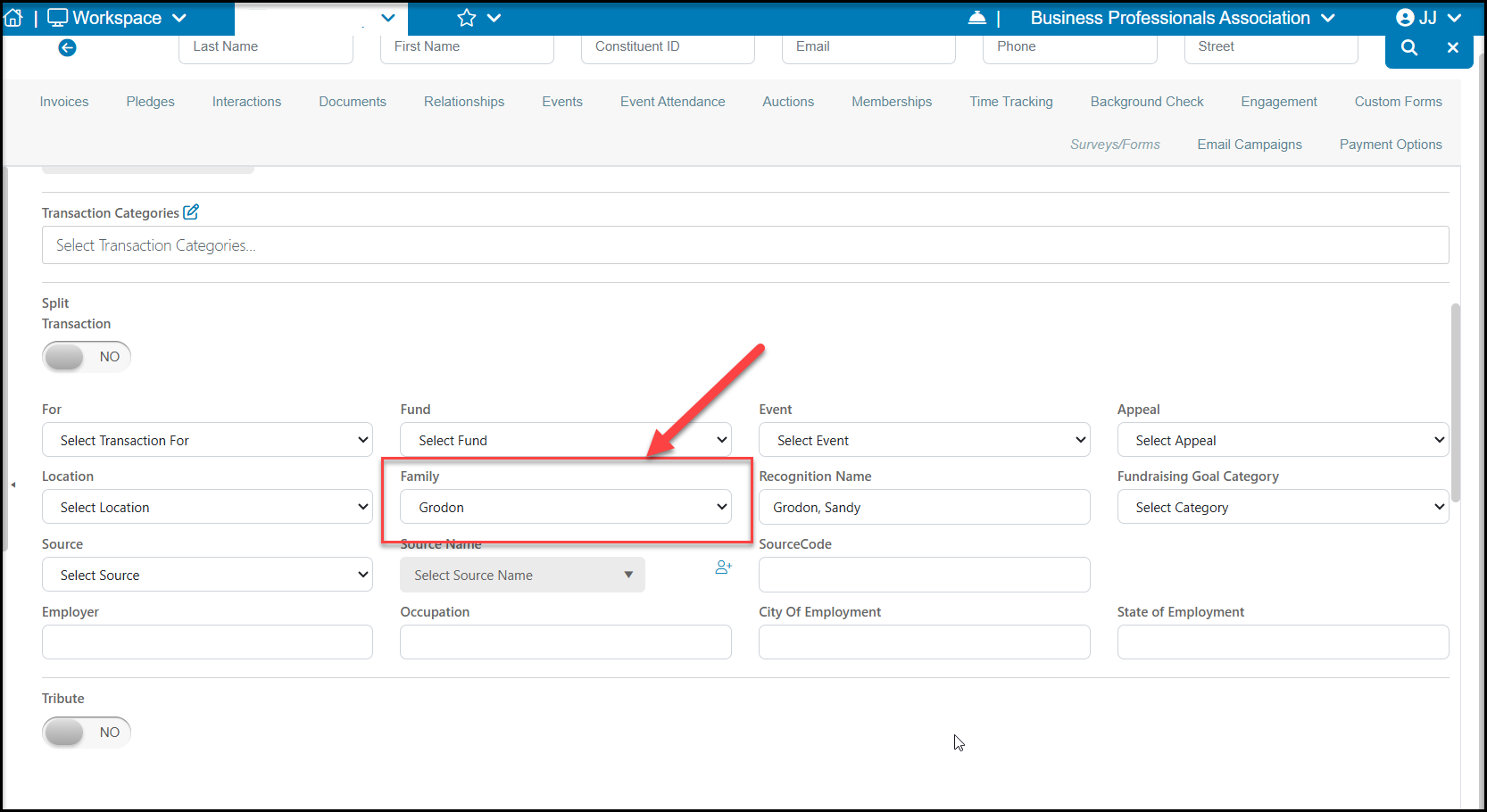Open the Select Fund dropdown
This screenshot has width=1487, height=812.
[566, 440]
